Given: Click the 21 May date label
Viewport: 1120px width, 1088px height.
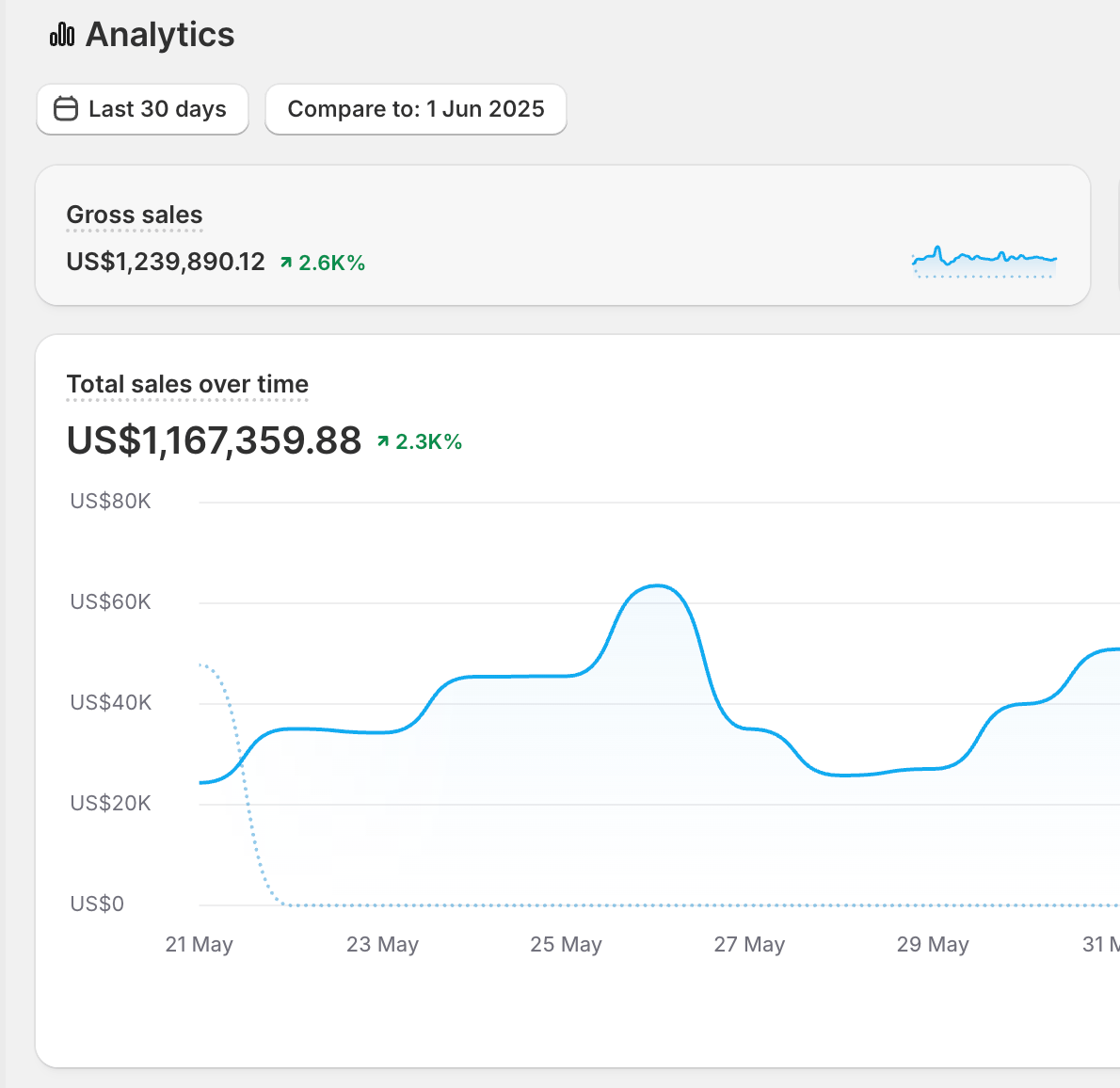Looking at the screenshot, I should [x=199, y=944].
